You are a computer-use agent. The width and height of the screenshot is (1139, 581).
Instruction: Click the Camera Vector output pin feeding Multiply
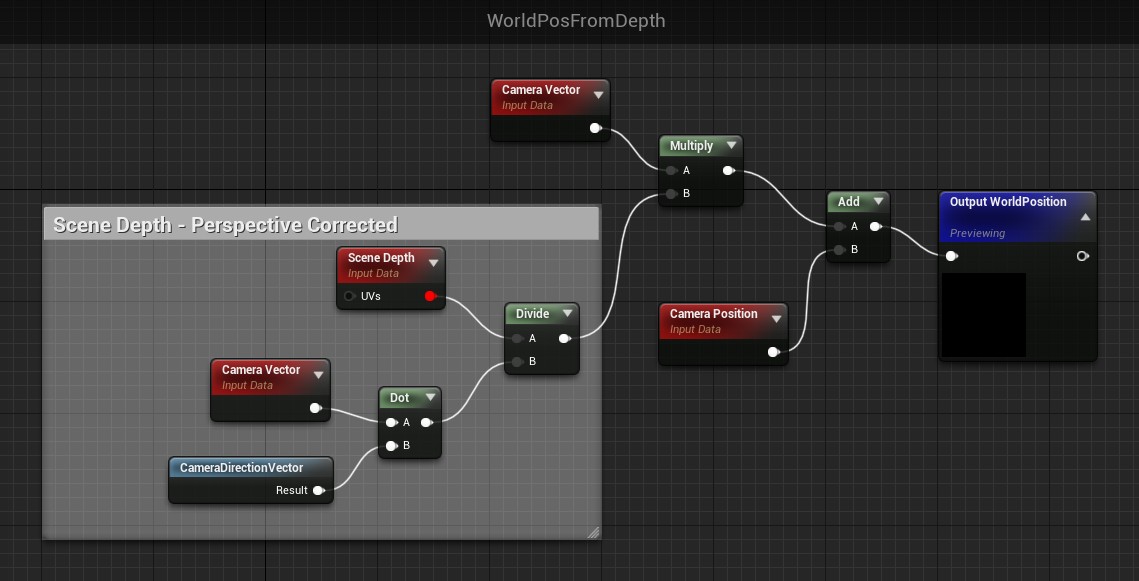pos(595,128)
